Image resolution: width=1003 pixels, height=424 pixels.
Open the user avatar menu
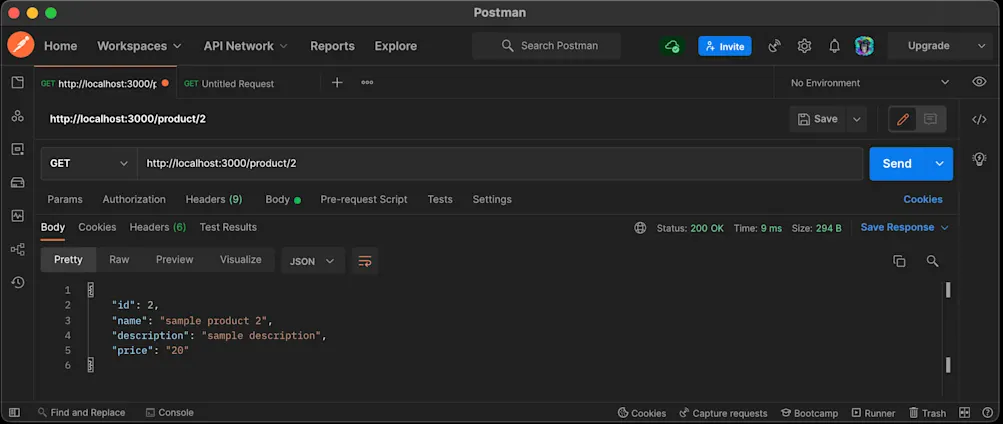coord(864,46)
